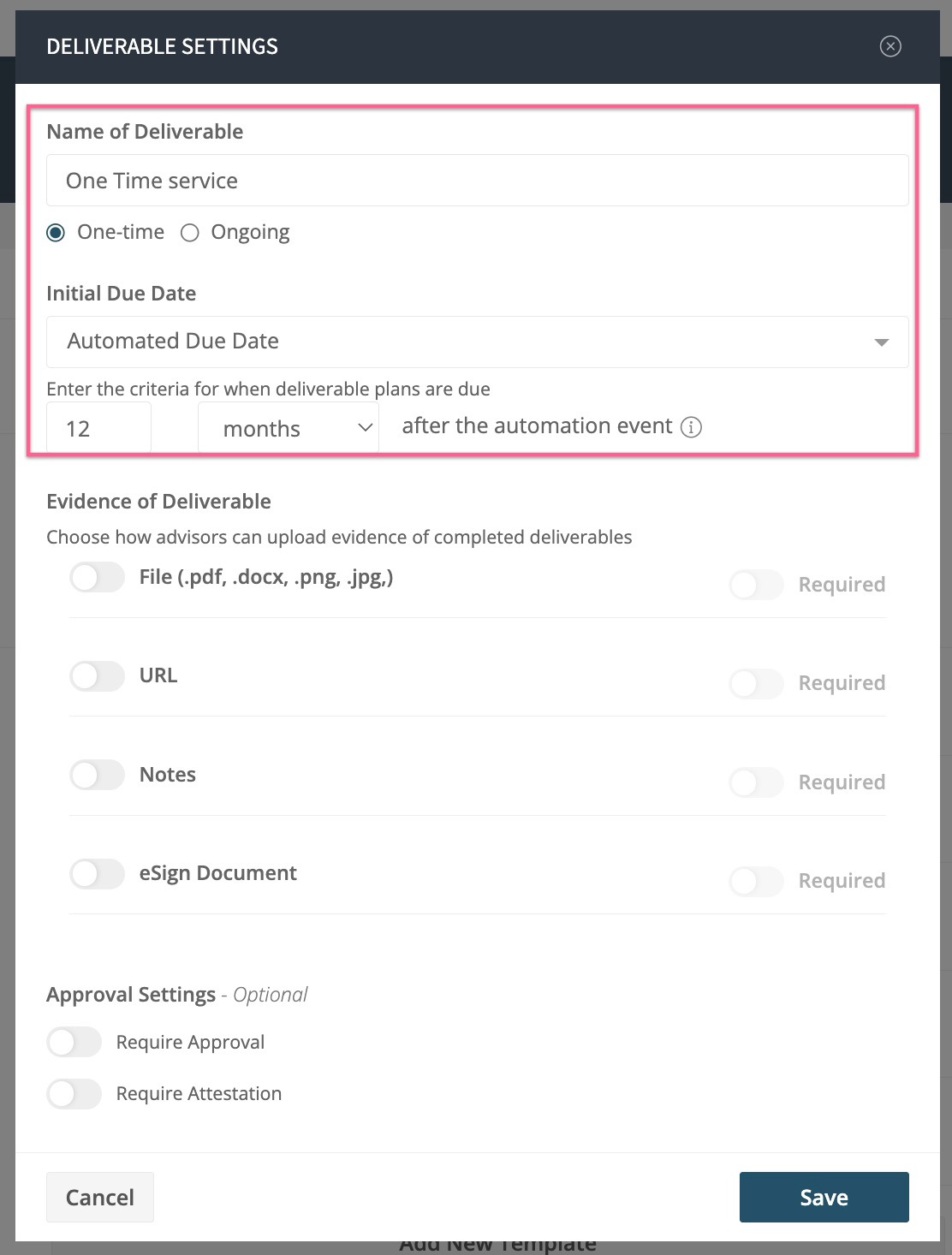Toggle Required for Notes evidence
The height and width of the screenshot is (1255, 952).
(757, 782)
